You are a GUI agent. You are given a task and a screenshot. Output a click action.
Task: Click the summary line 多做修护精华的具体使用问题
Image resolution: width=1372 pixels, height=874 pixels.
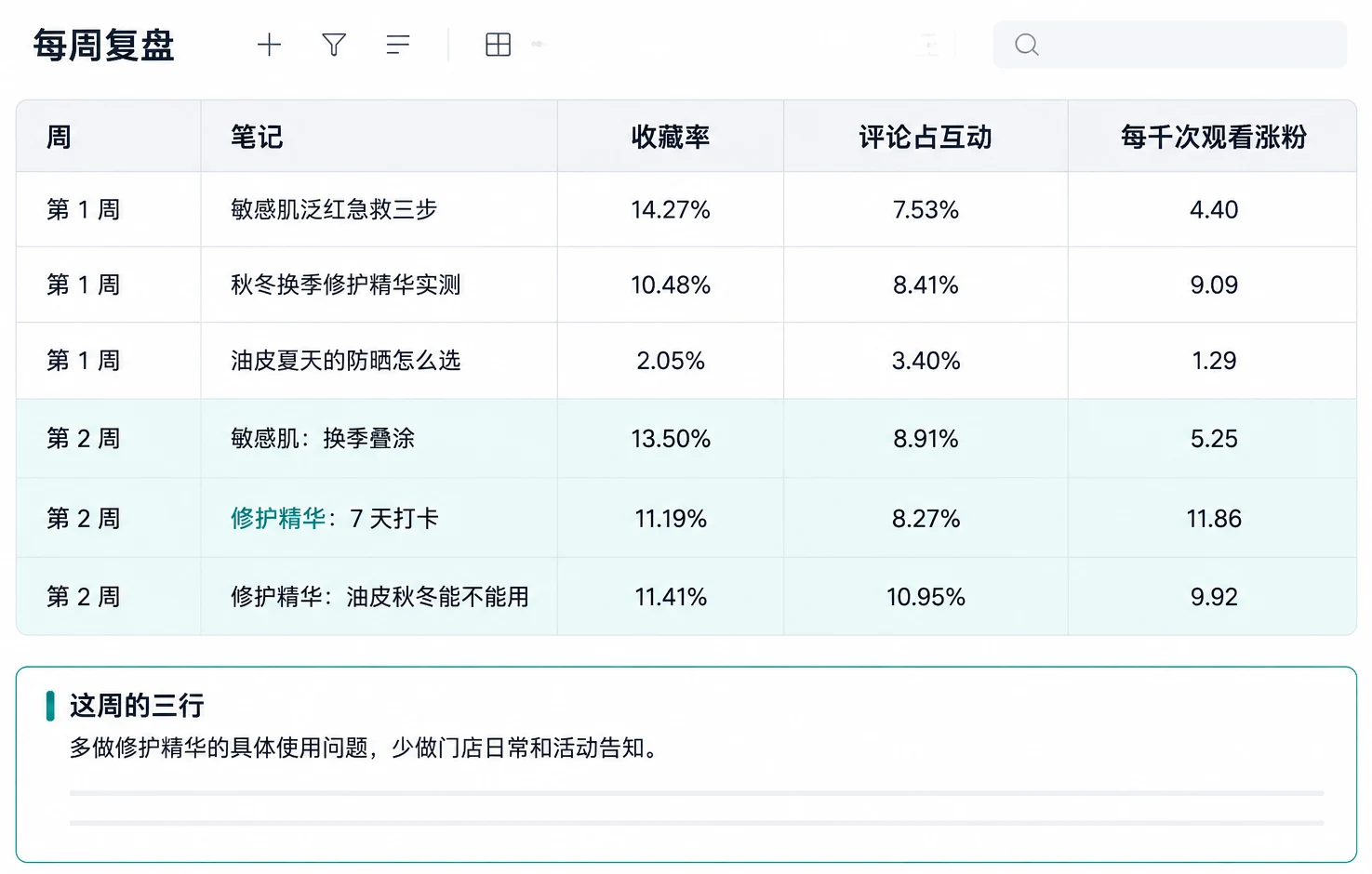[220, 748]
